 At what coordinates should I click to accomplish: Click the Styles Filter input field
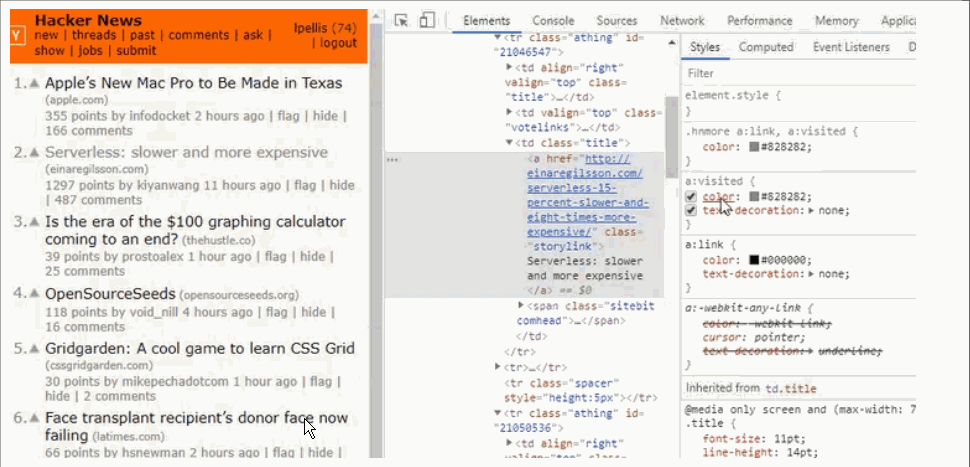click(798, 74)
